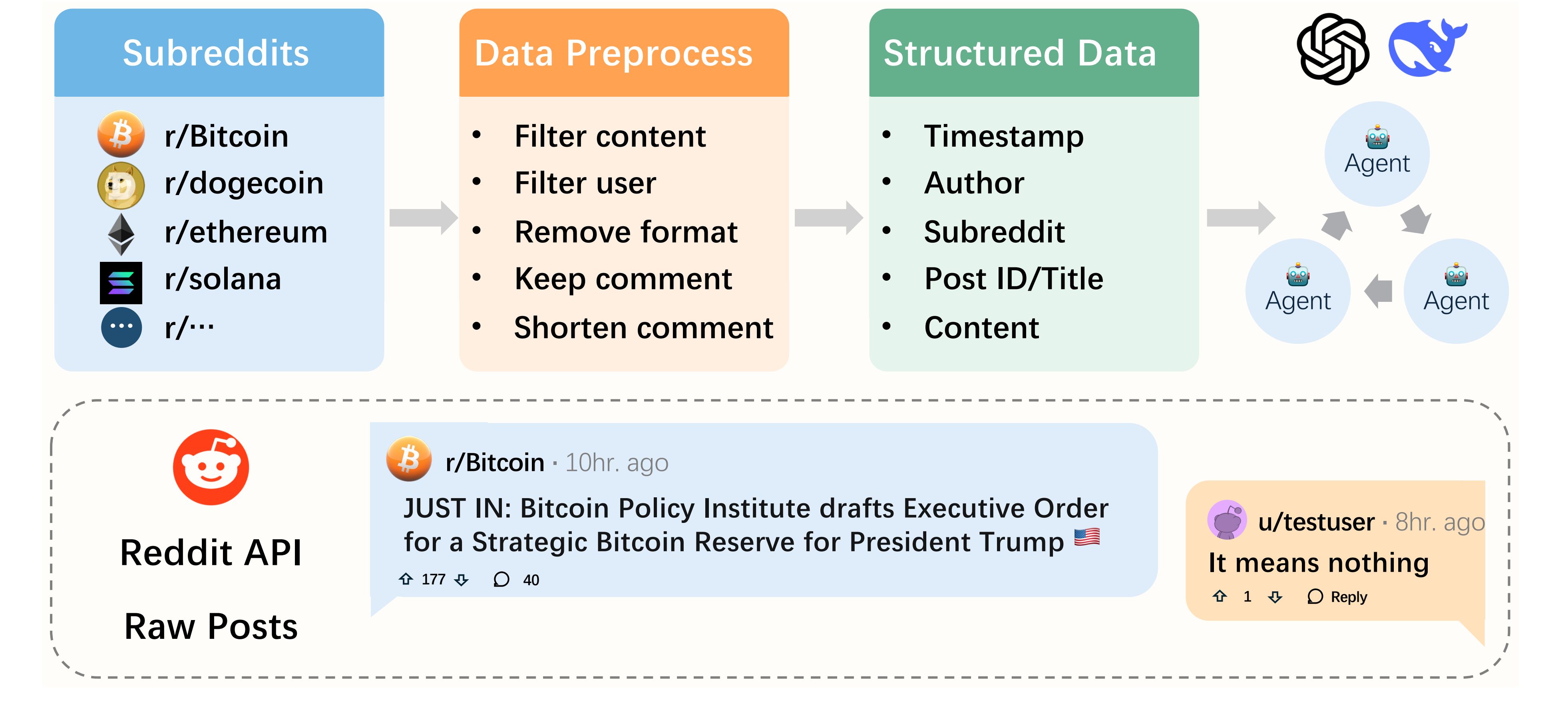Viewport: 1568px width, 726px height.
Task: Open the u/testuser profile link
Action: tap(1316, 522)
